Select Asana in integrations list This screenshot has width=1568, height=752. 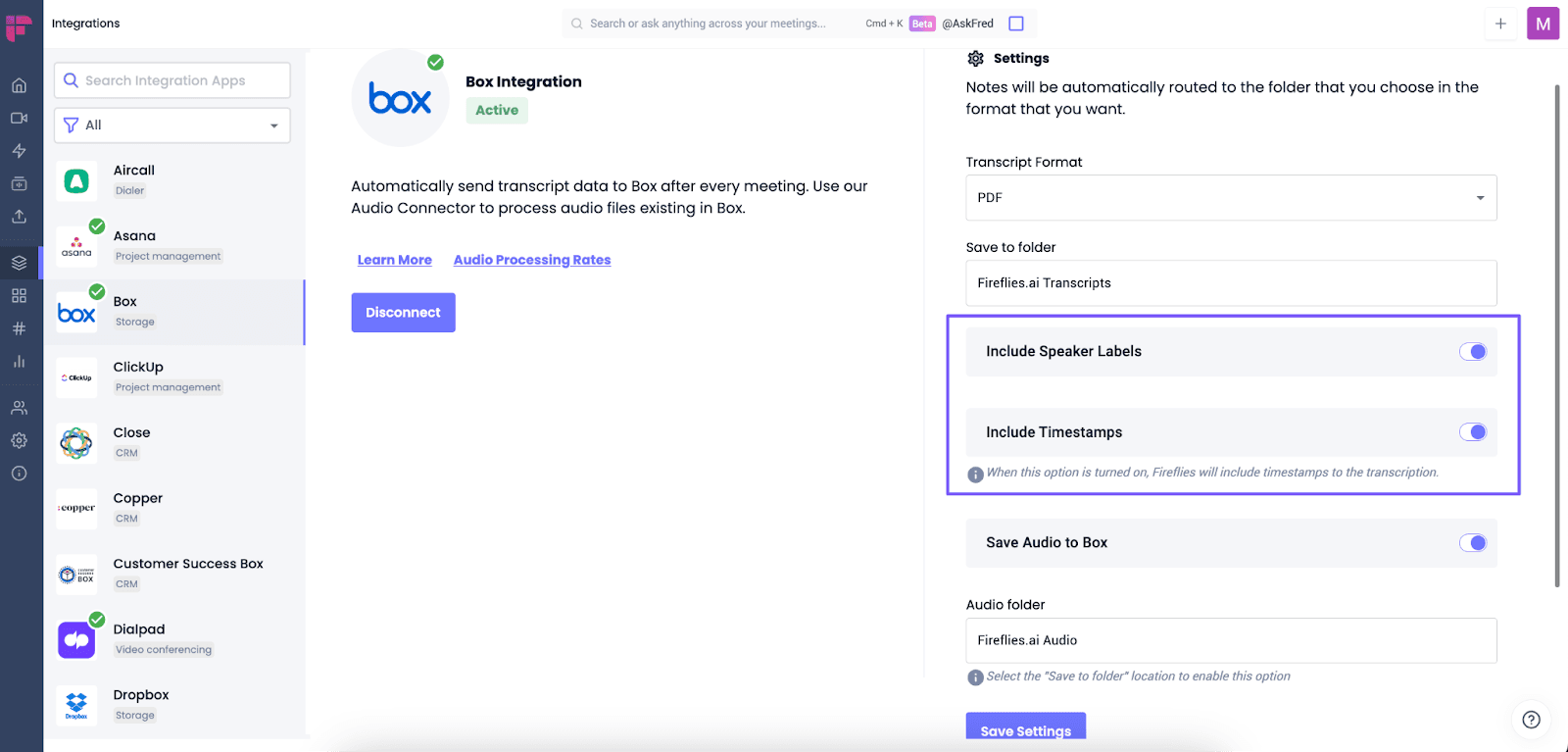[x=174, y=246]
